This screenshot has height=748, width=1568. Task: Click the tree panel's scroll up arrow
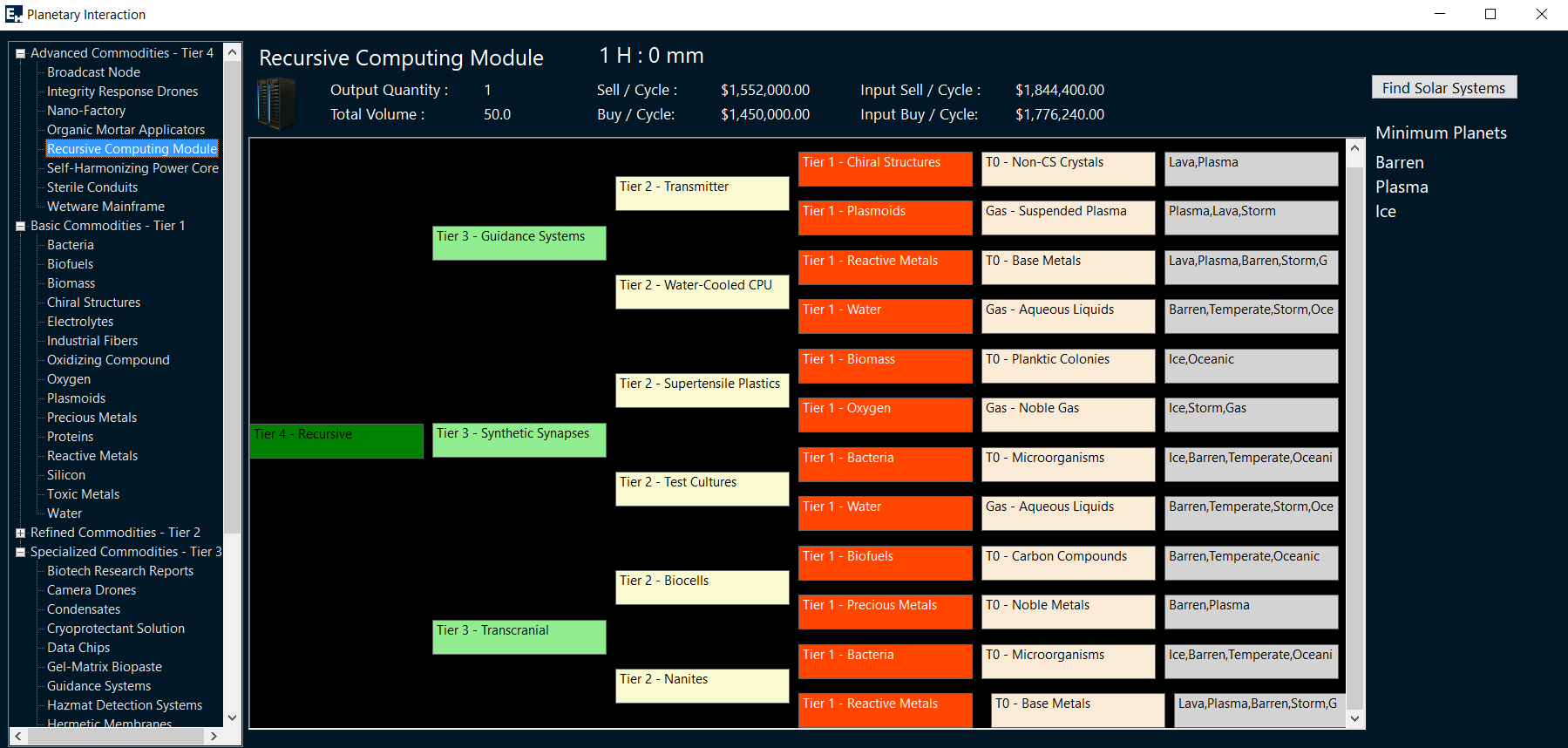click(232, 52)
